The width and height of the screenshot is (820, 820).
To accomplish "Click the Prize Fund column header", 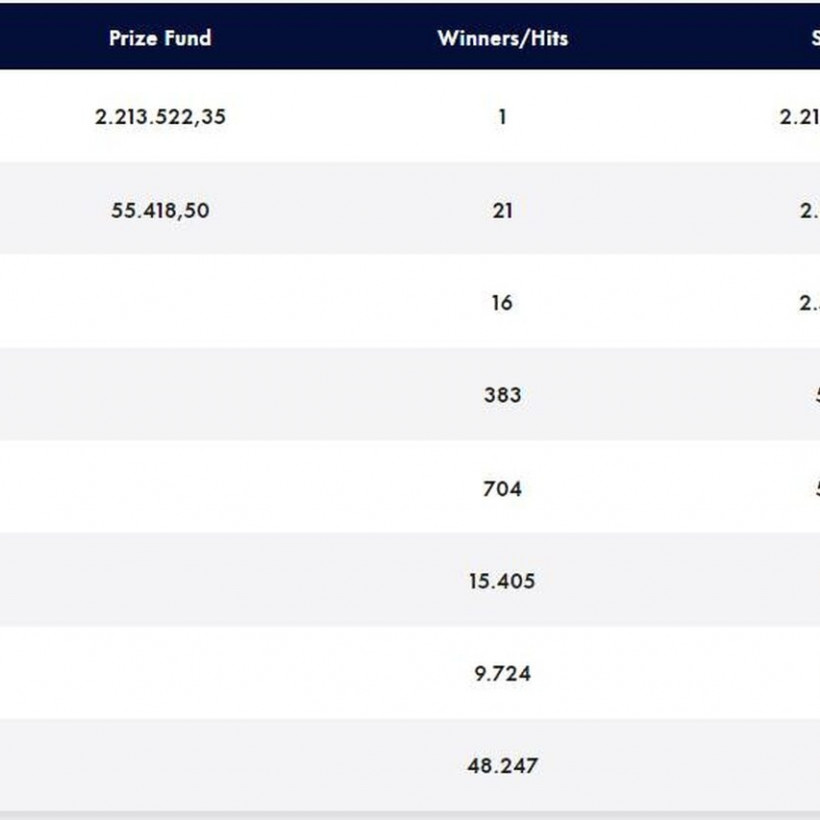I will [x=160, y=38].
